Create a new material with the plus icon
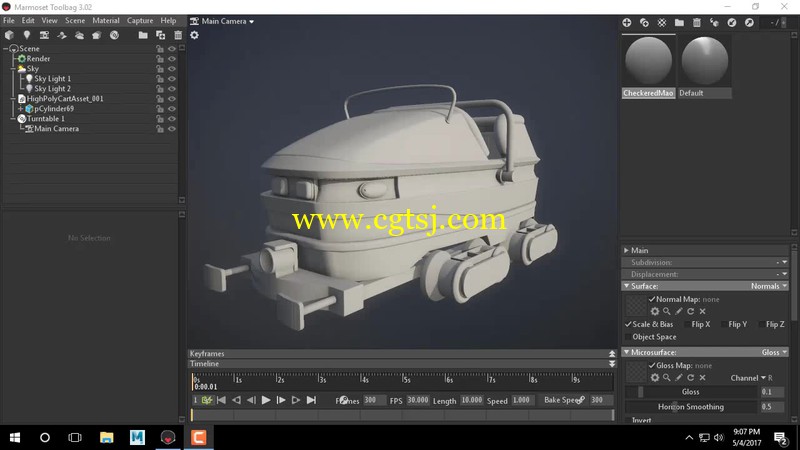The image size is (800, 450). coord(627,22)
